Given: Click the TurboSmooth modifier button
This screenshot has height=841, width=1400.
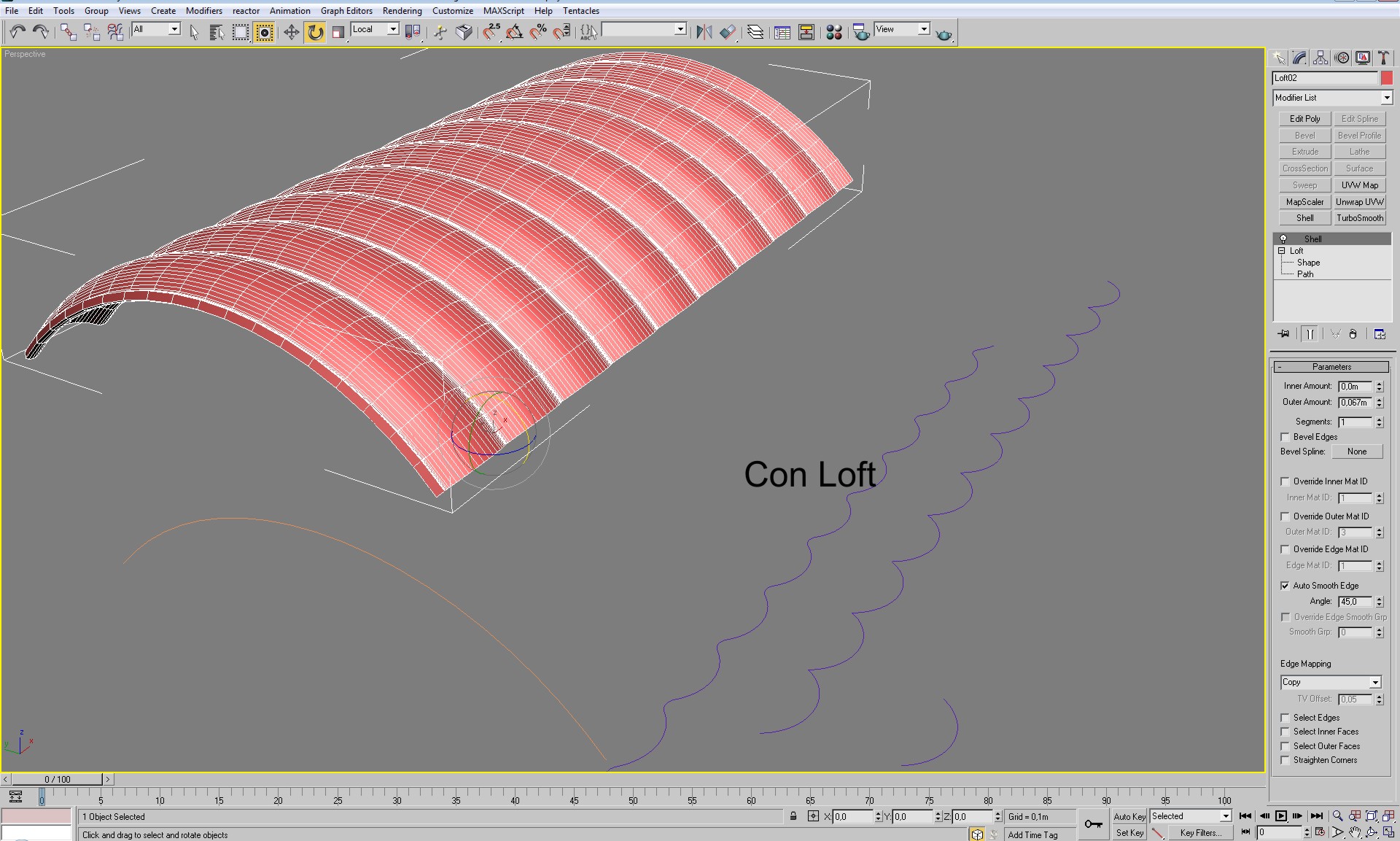Looking at the screenshot, I should [1359, 218].
